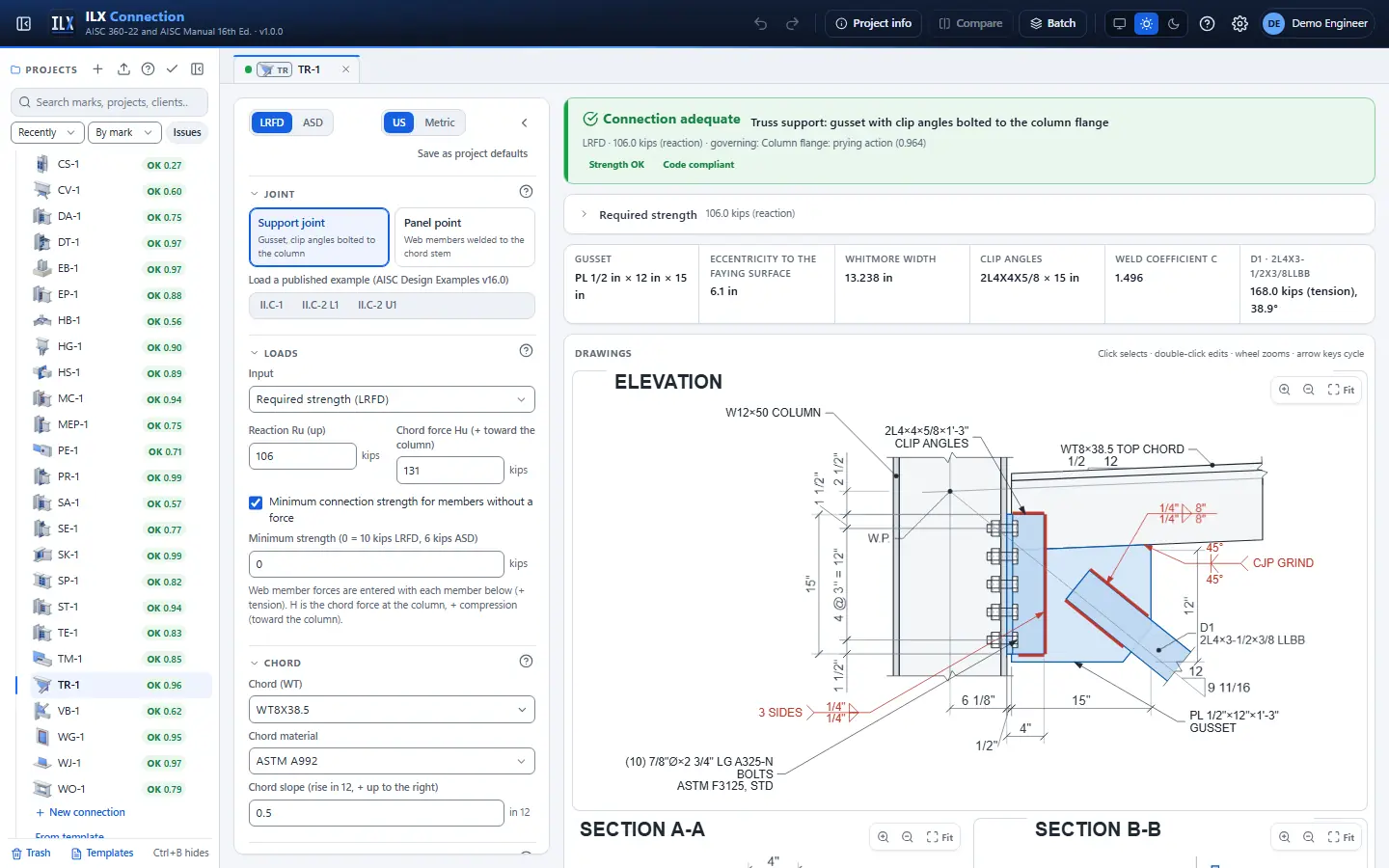Image resolution: width=1389 pixels, height=868 pixels.
Task: Collapse the input panel chevron
Action: [x=525, y=122]
